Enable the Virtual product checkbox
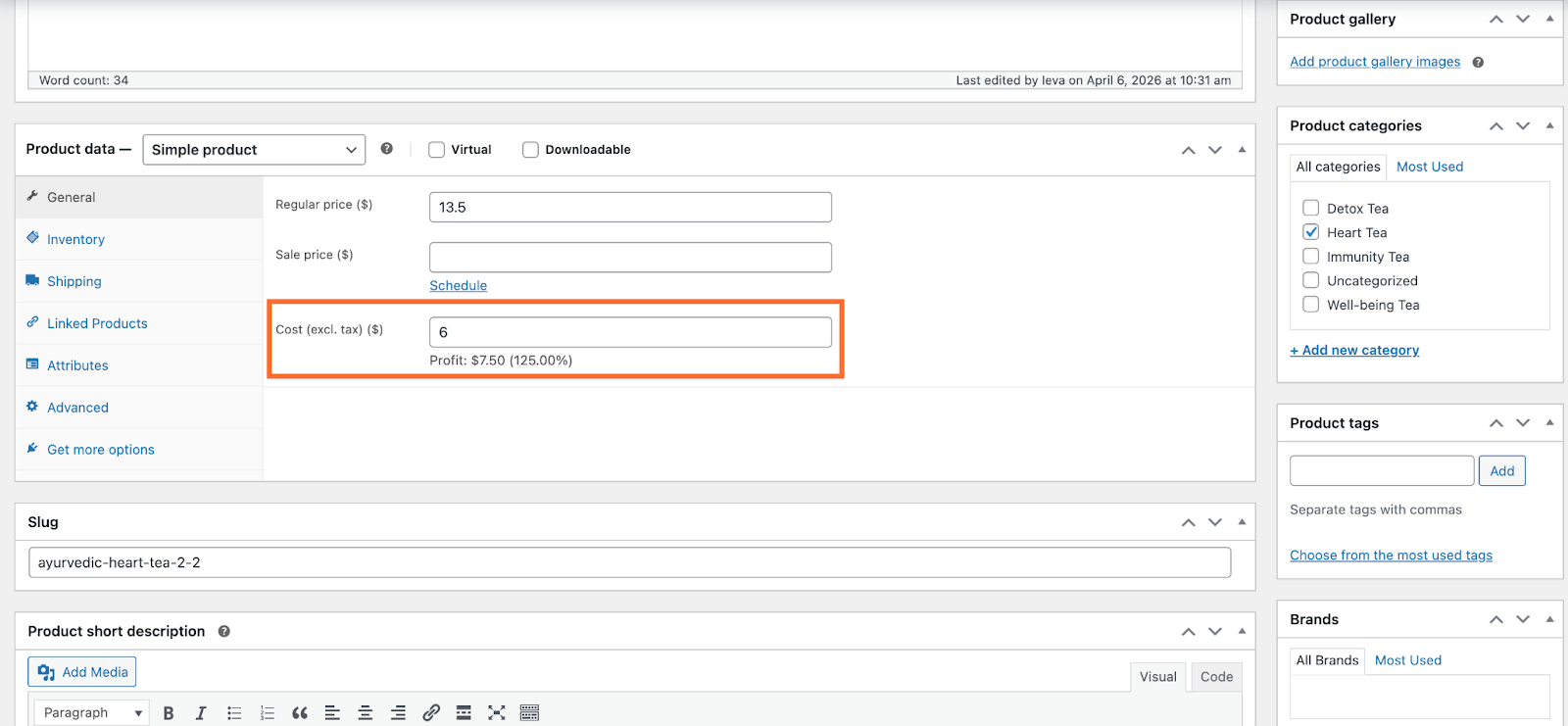Viewport: 1568px width, 726px height. 437,150
